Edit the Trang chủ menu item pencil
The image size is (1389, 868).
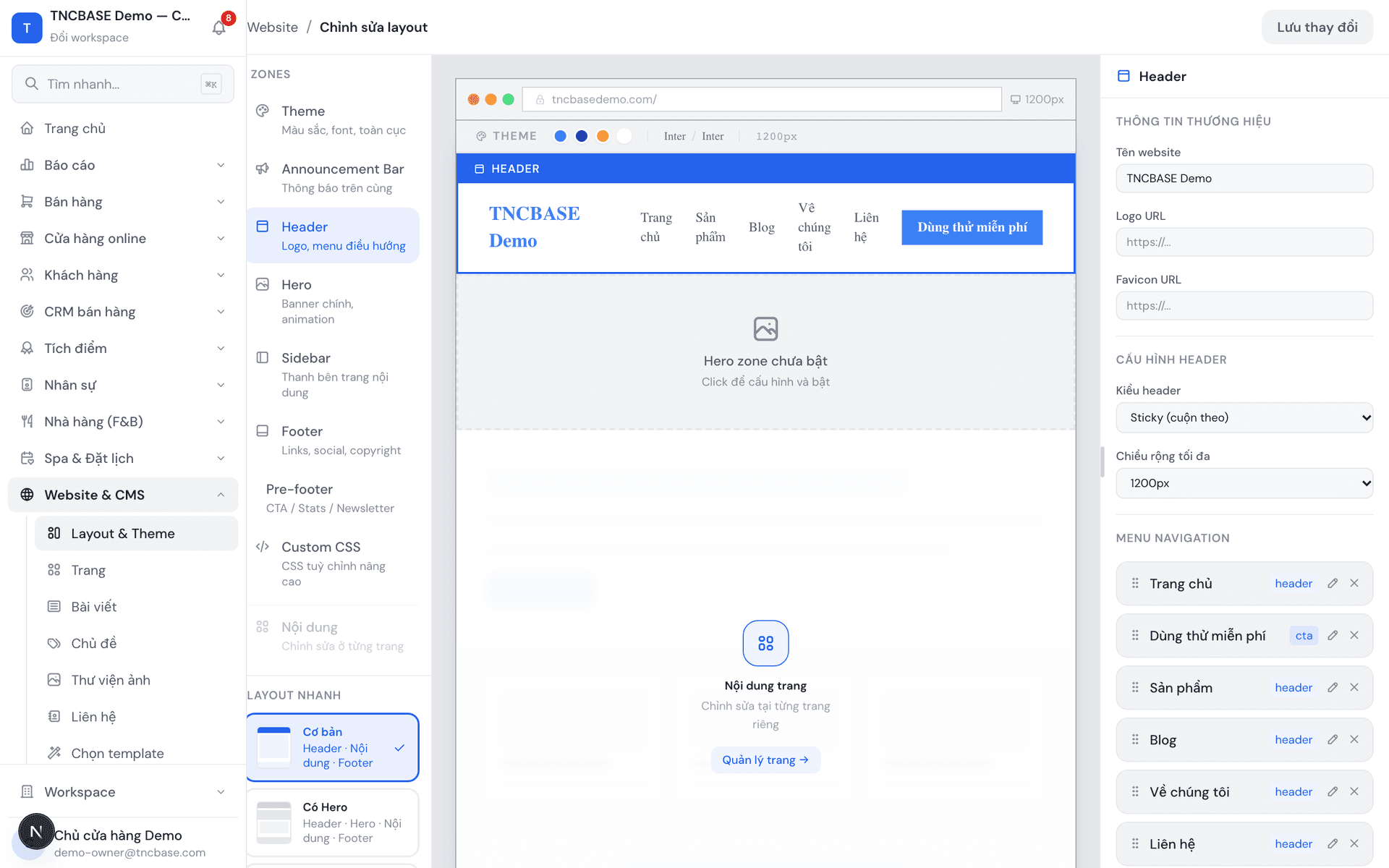pyautogui.click(x=1333, y=584)
